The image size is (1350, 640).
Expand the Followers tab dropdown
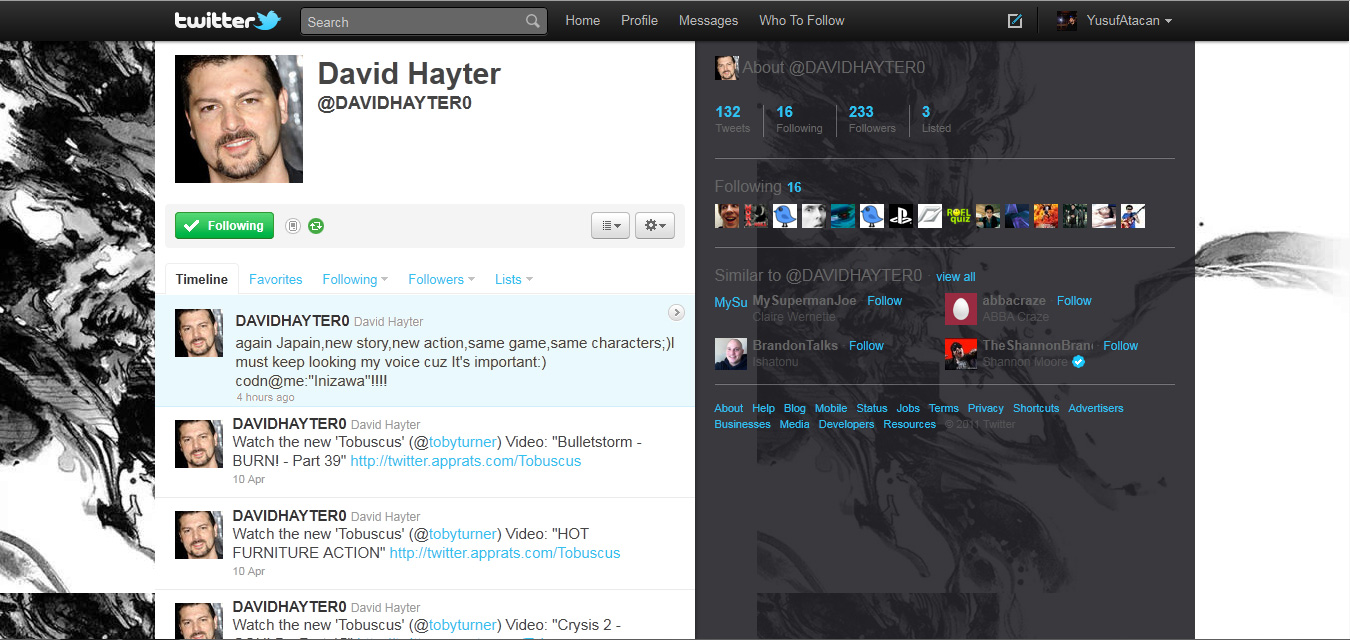[441, 279]
